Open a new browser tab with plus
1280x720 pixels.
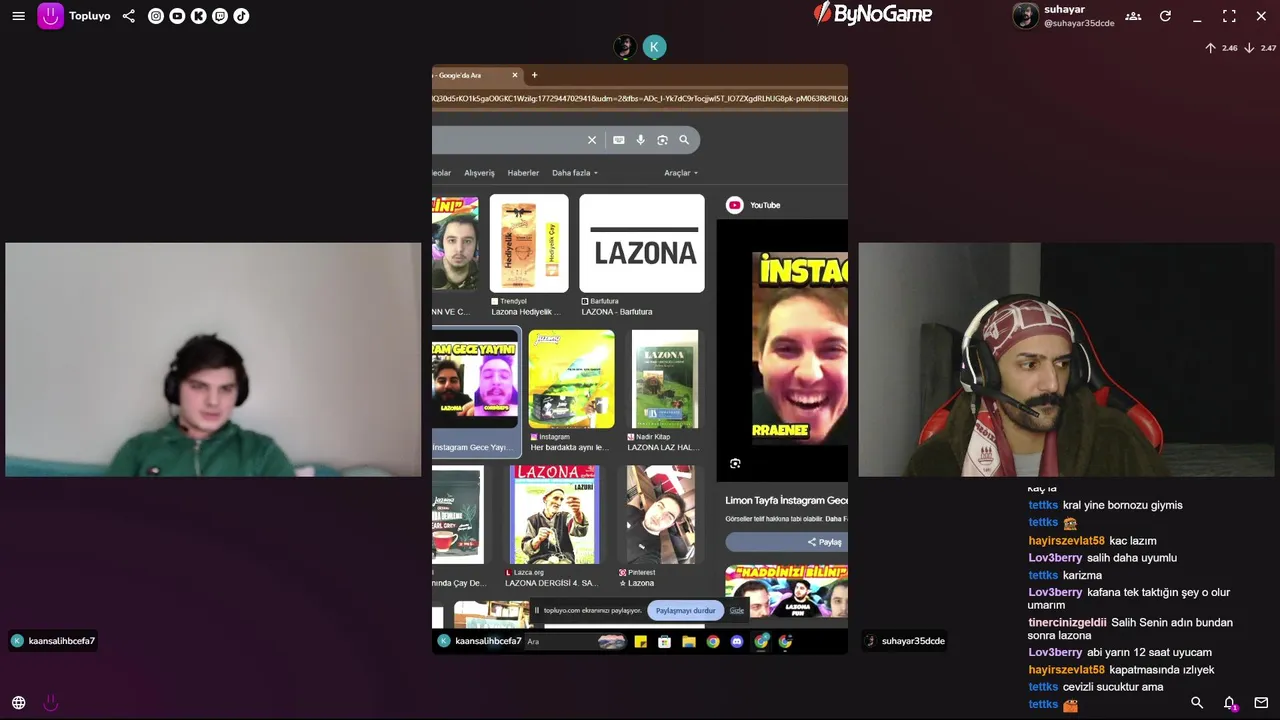coord(534,75)
